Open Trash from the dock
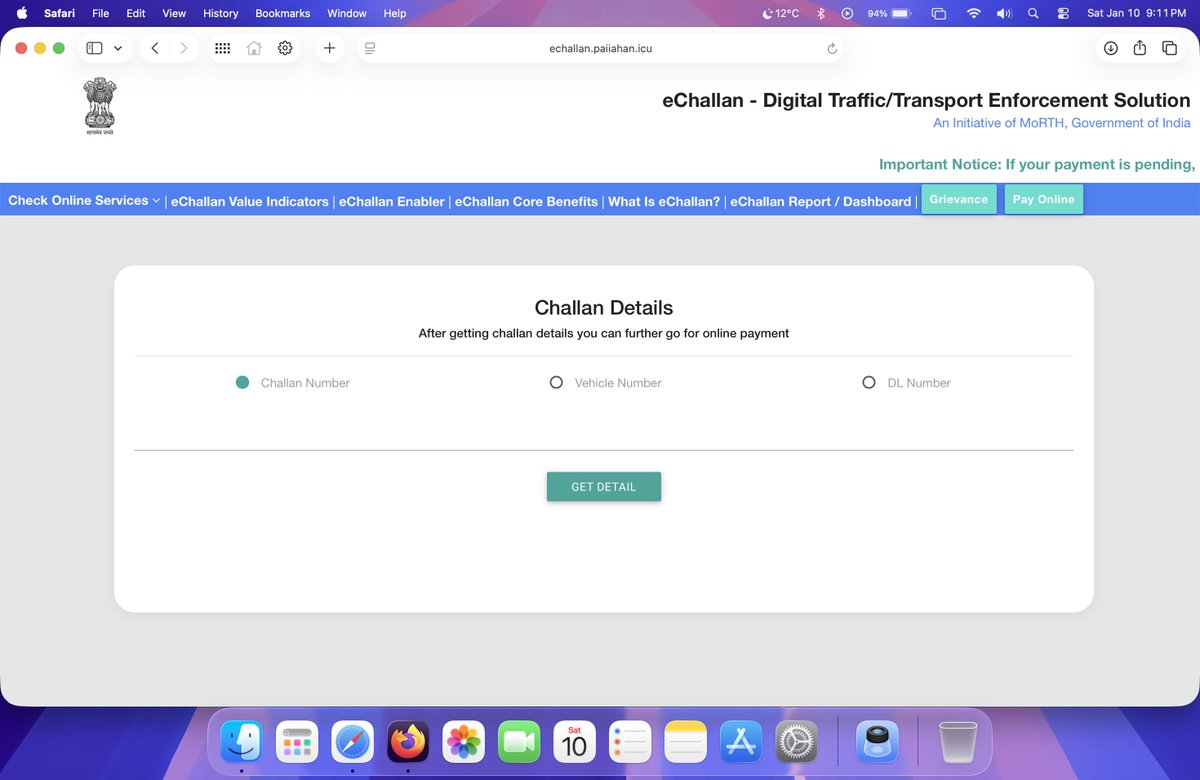Screen dimensions: 1200x780 click(957, 742)
